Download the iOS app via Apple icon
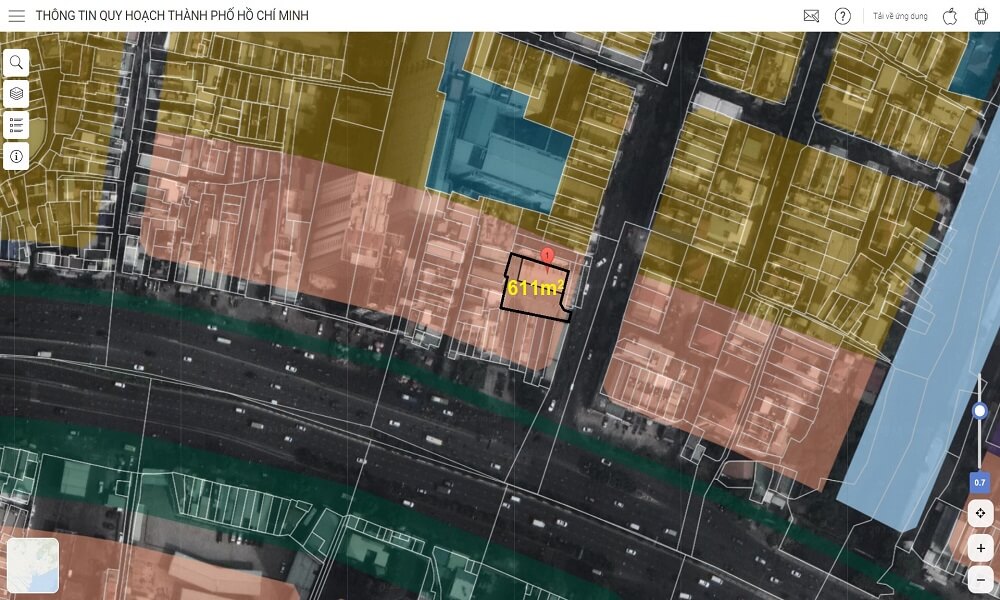 point(950,16)
